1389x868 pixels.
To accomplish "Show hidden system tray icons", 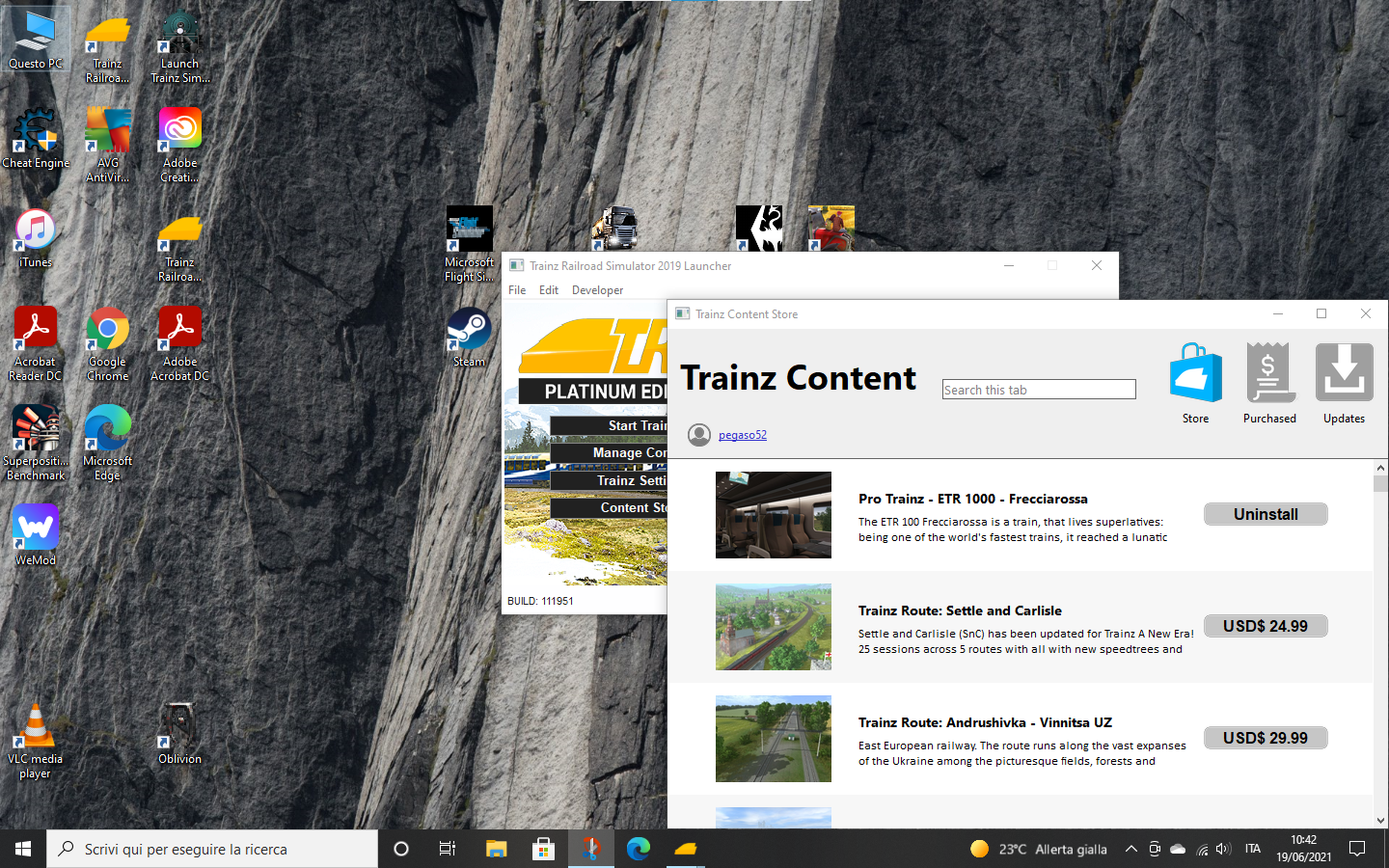I will point(1130,849).
